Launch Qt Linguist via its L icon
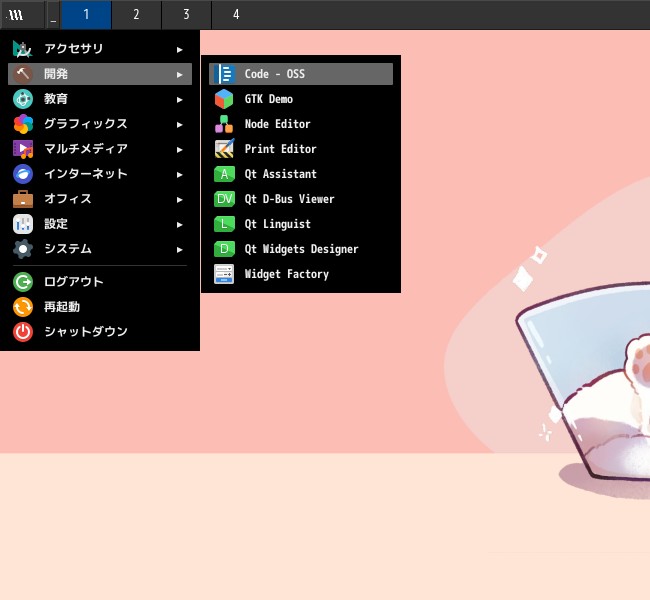 (x=224, y=224)
